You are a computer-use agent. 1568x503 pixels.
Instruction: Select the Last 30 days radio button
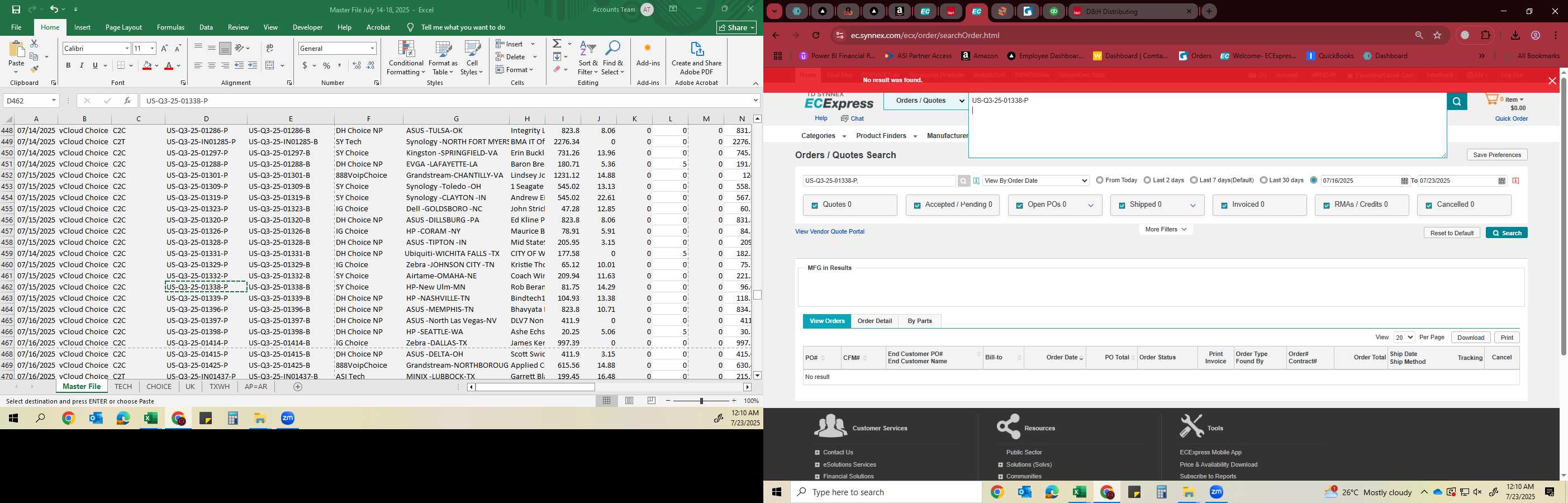pyautogui.click(x=1263, y=181)
